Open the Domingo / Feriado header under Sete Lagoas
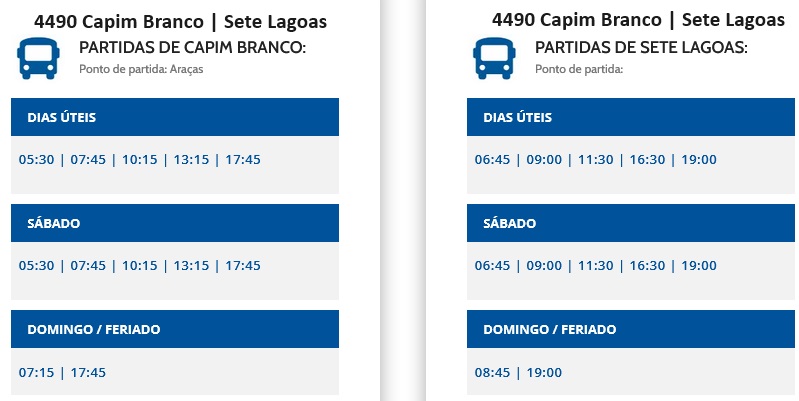Image resolution: width=799 pixels, height=401 pixels. point(631,329)
